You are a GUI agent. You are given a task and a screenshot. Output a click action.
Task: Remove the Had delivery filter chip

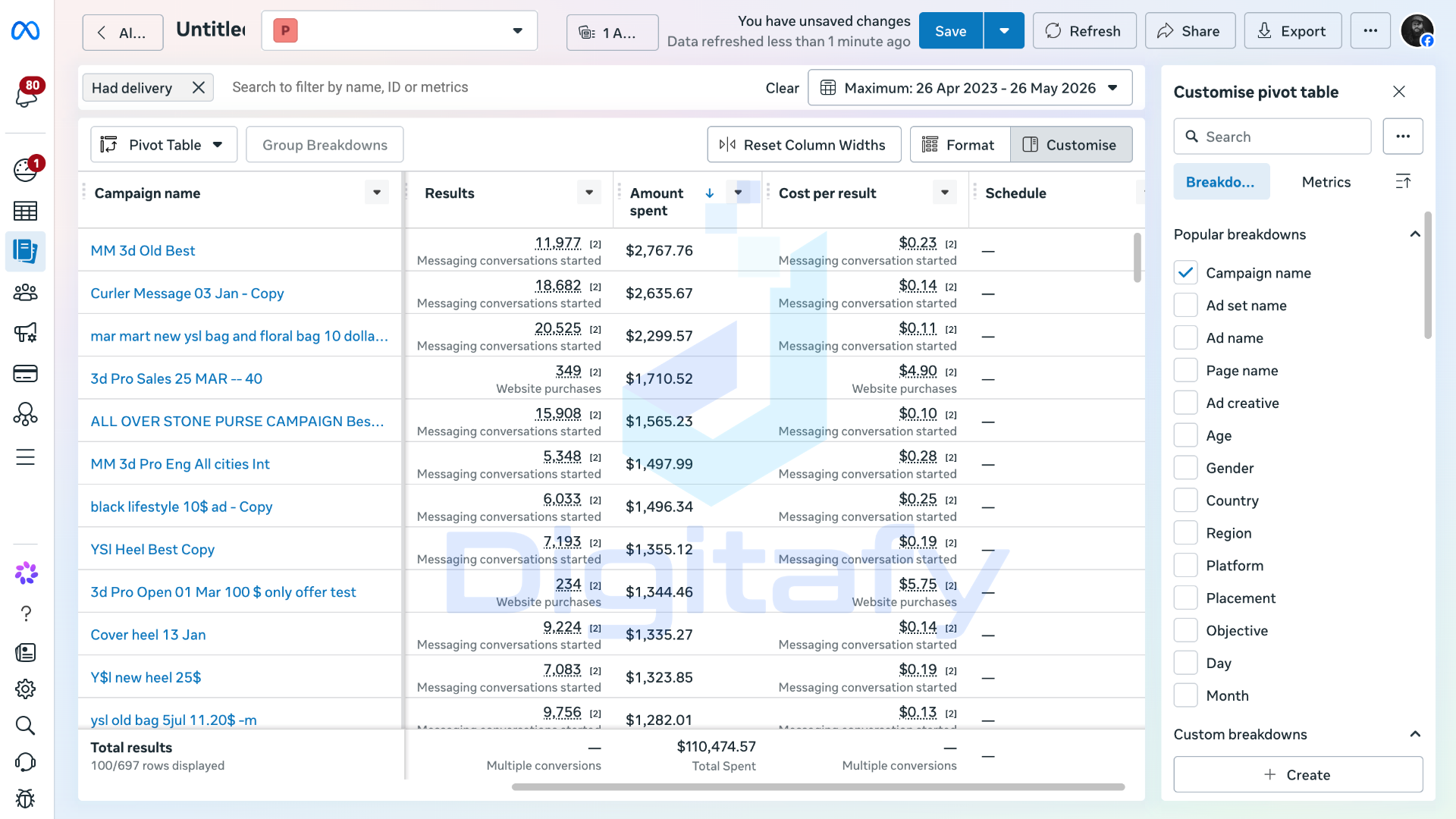tap(199, 88)
